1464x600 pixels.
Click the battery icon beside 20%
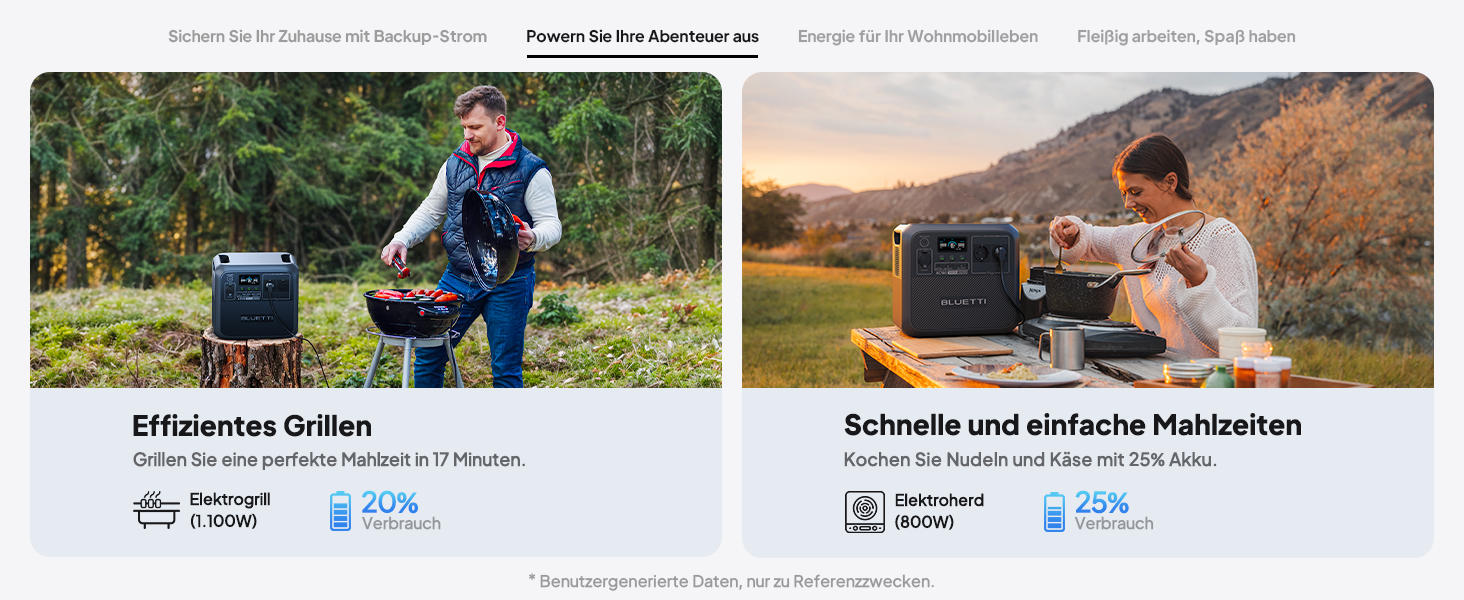point(341,510)
